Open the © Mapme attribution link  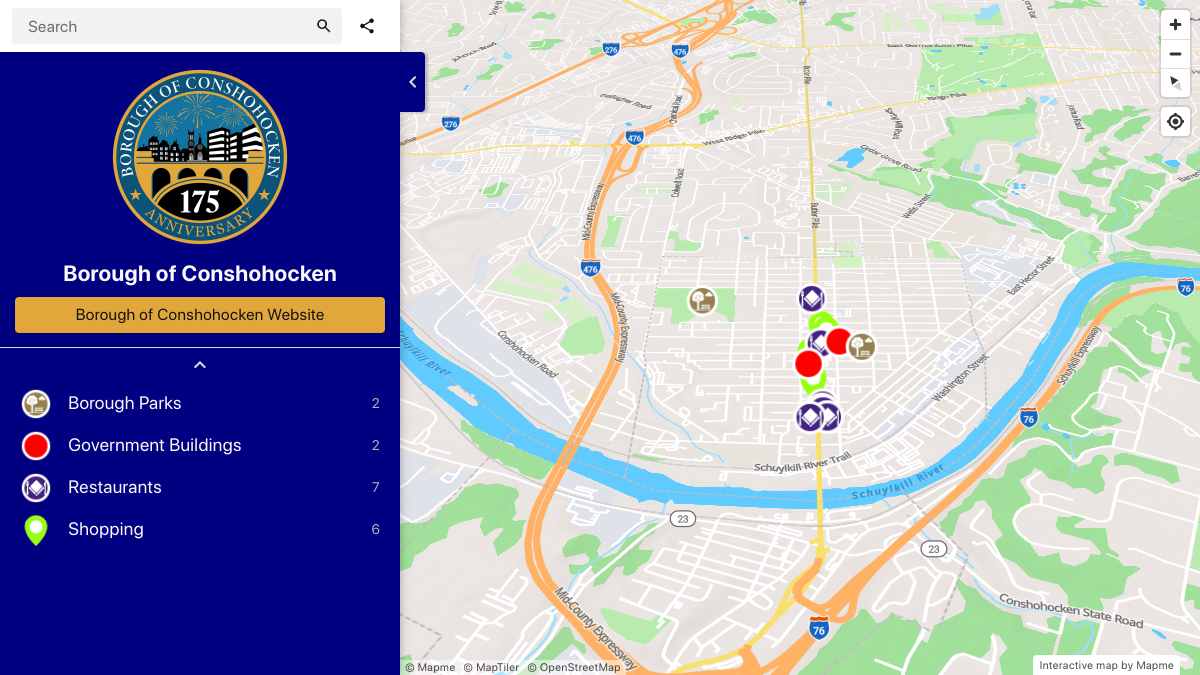pyautogui.click(x=430, y=667)
